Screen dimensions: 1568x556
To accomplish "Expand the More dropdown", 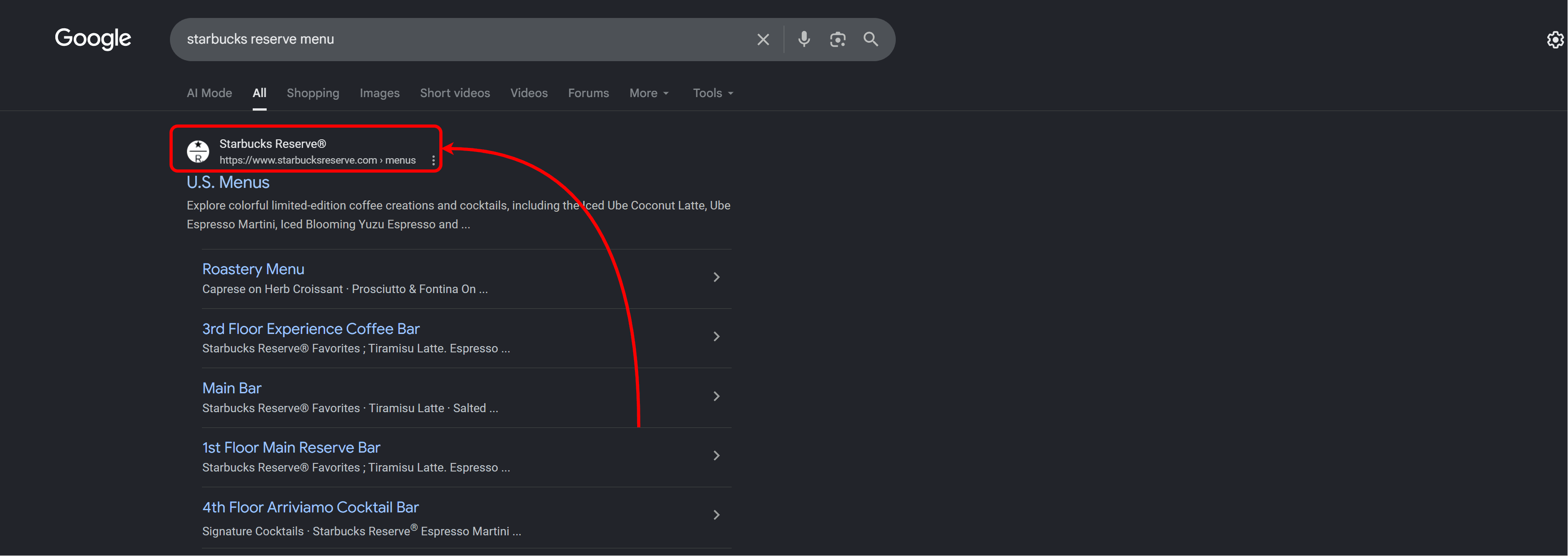I will (x=649, y=93).
